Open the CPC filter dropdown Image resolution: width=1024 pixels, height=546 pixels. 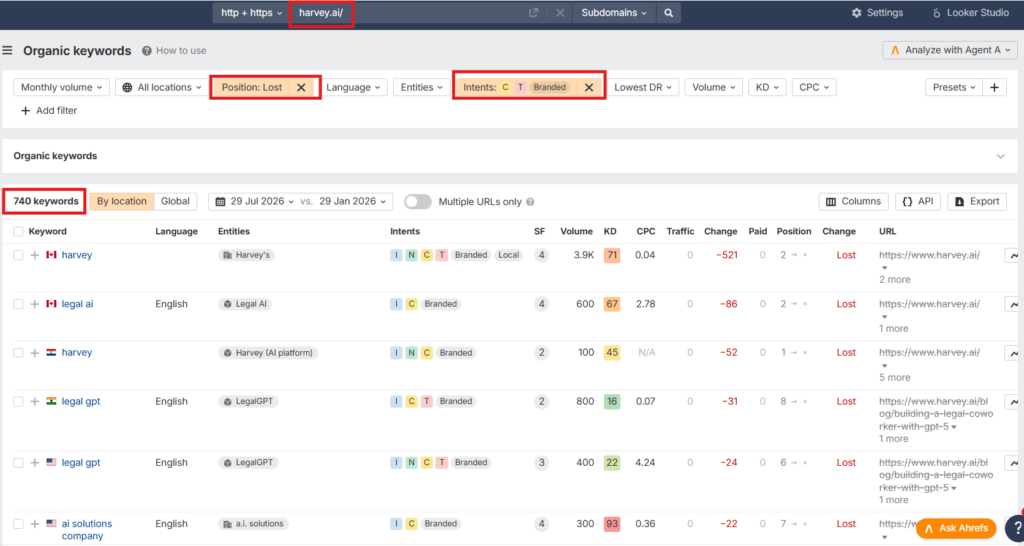point(814,88)
